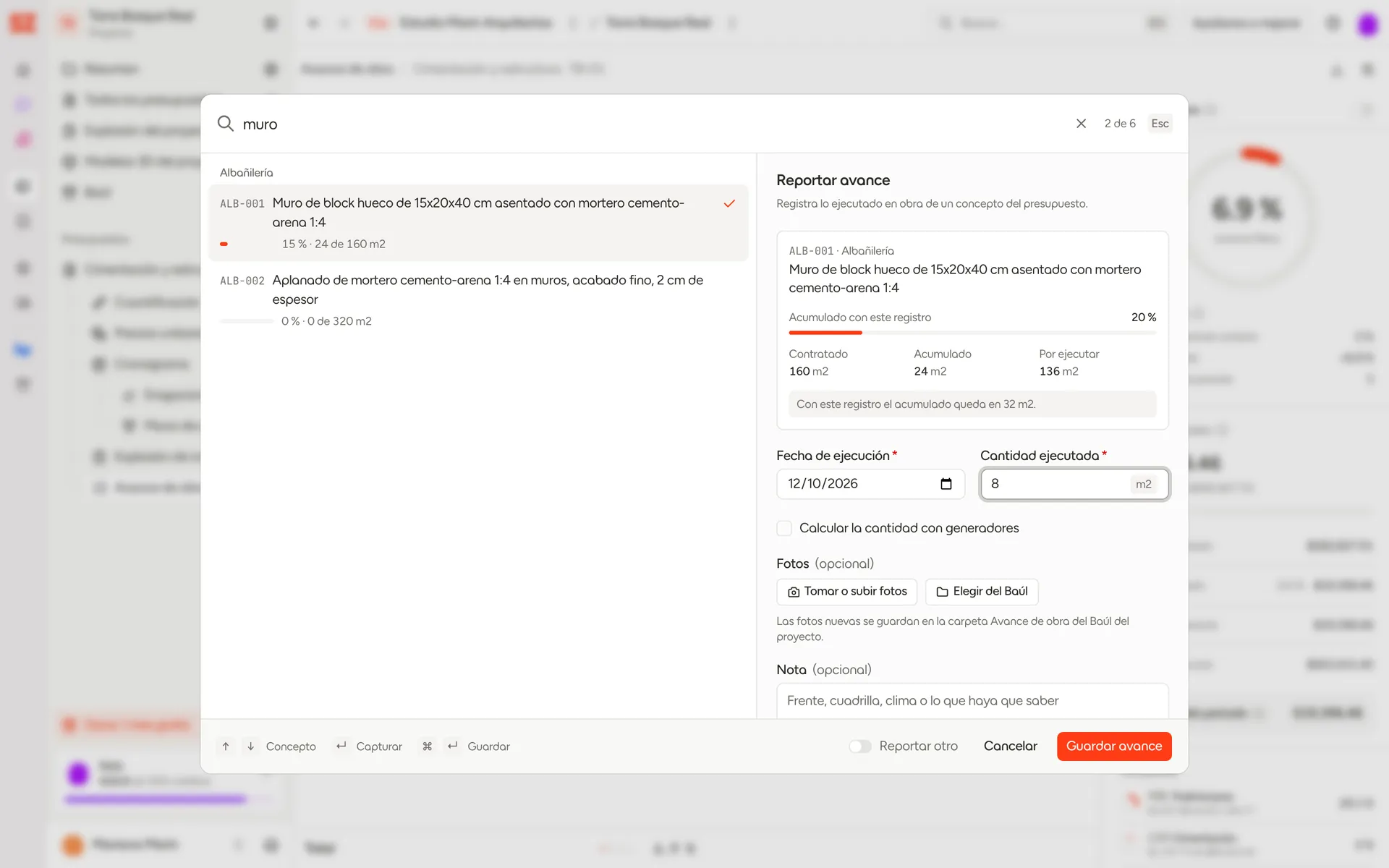1389x868 pixels.
Task: Click the command key icon beside Guardar
Action: tap(427, 746)
